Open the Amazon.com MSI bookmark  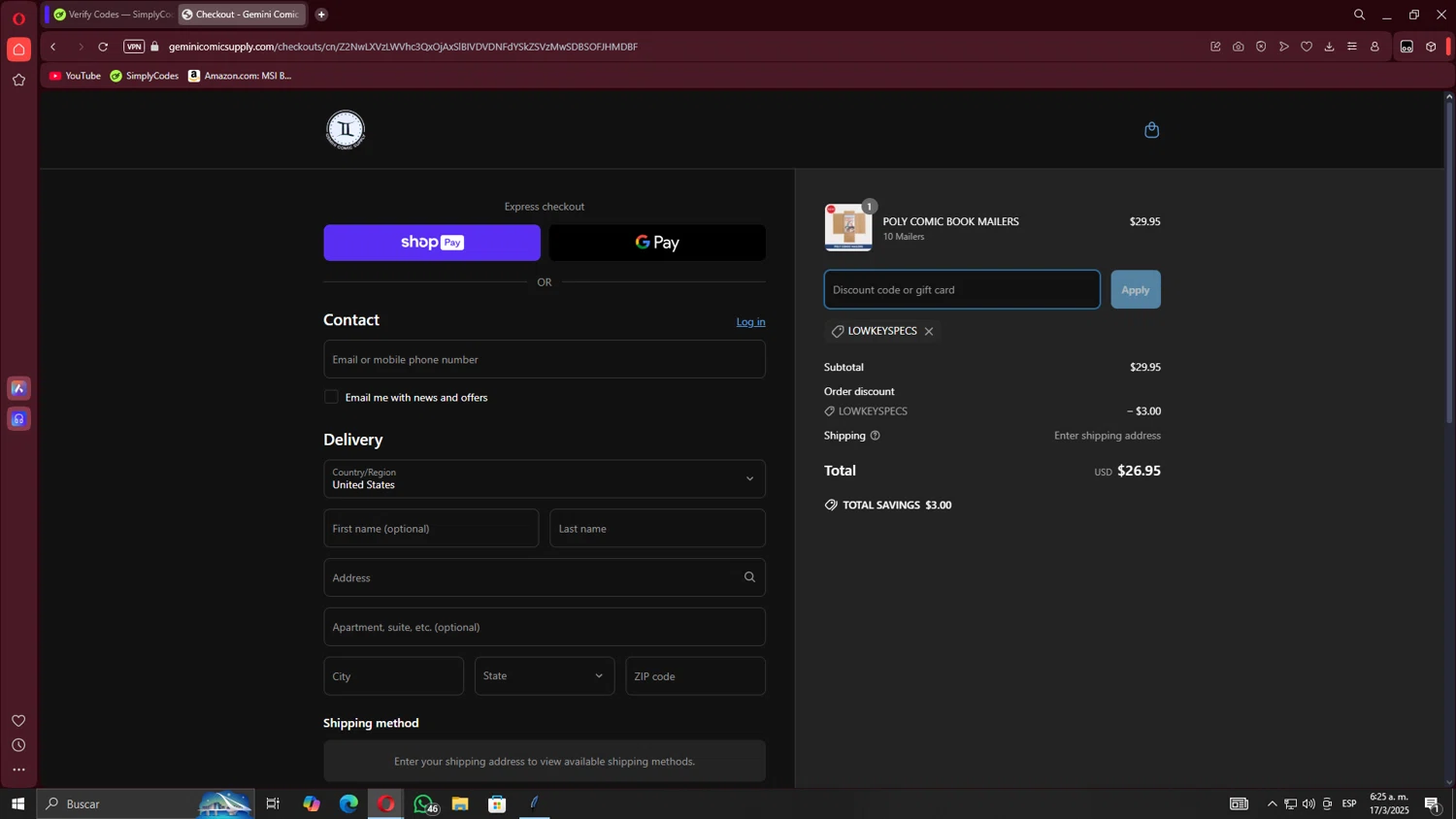(240, 76)
